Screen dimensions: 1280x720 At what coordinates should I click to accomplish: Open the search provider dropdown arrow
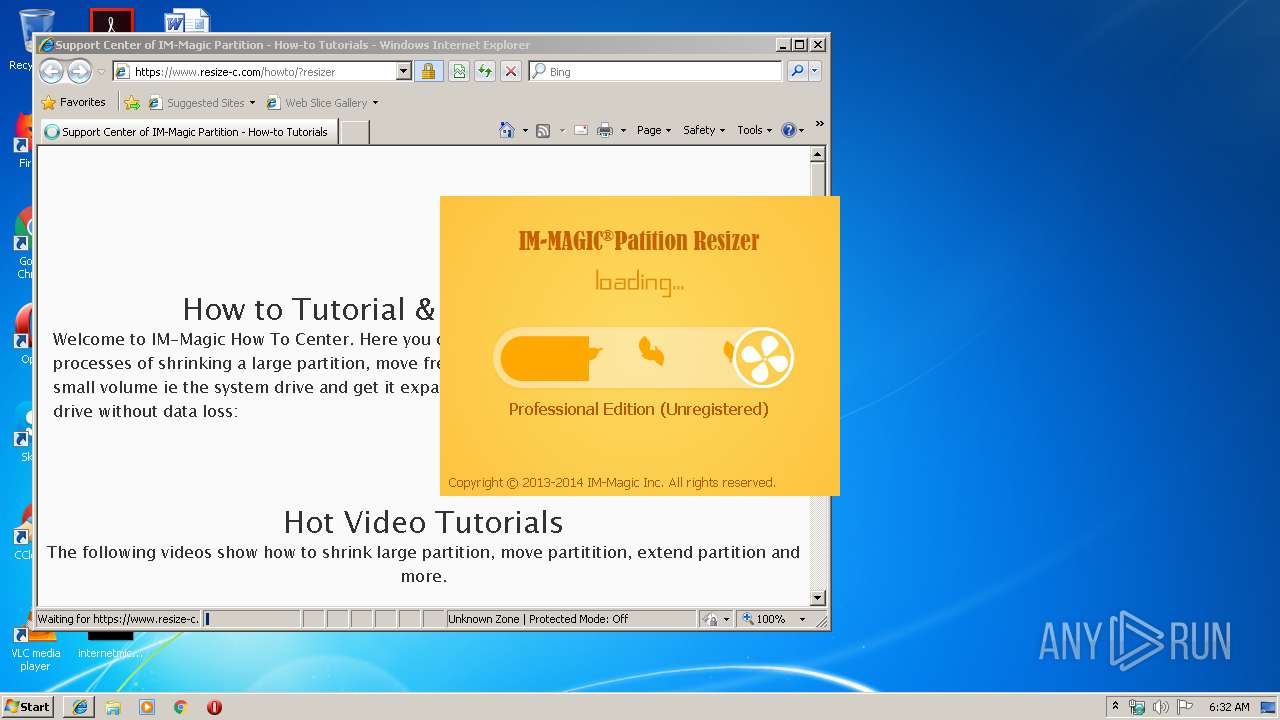(x=815, y=71)
